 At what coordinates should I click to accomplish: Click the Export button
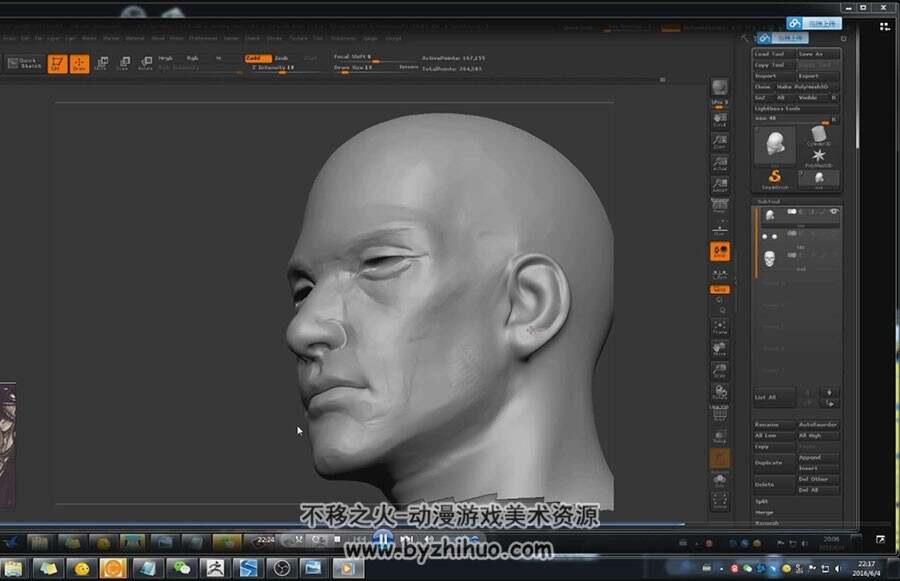coord(818,76)
